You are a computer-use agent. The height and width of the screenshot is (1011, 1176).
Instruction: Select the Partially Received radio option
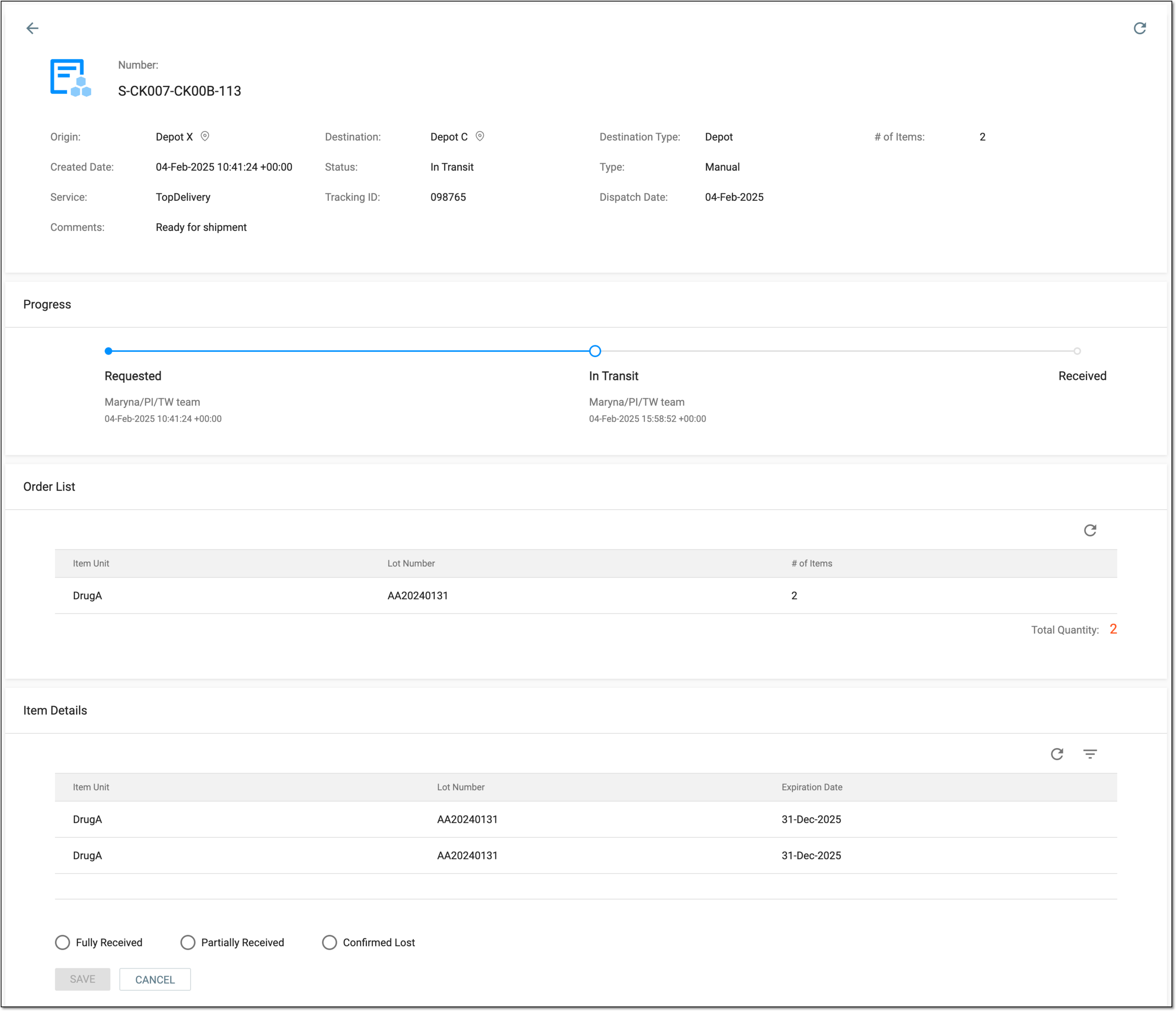pos(188,942)
